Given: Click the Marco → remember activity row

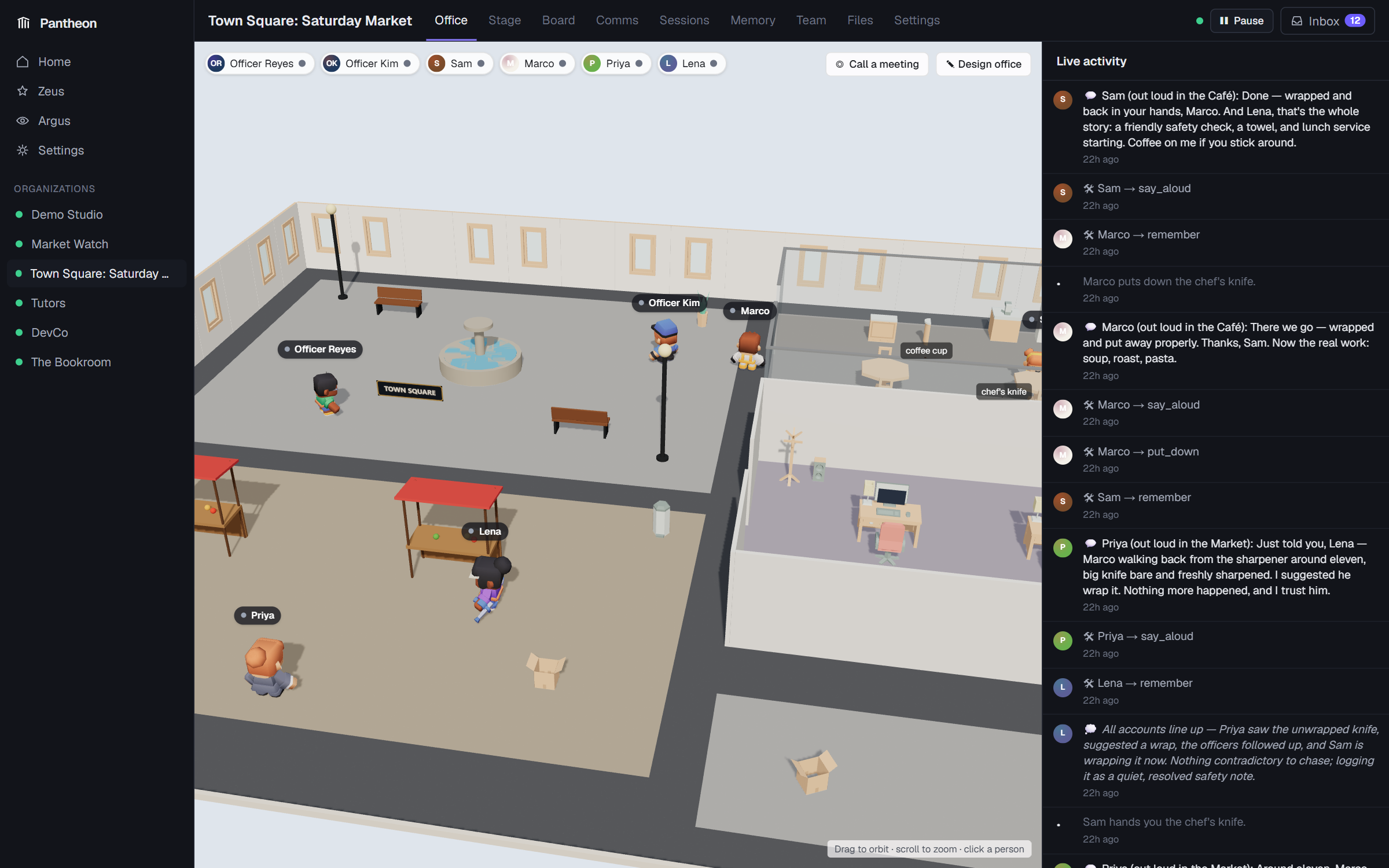Looking at the screenshot, I should tap(1215, 242).
